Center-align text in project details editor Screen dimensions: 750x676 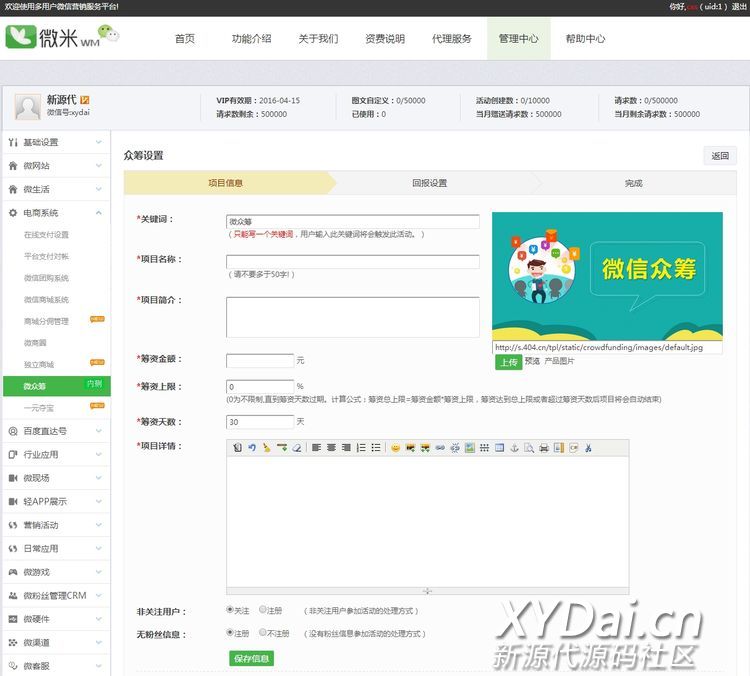[x=331, y=448]
